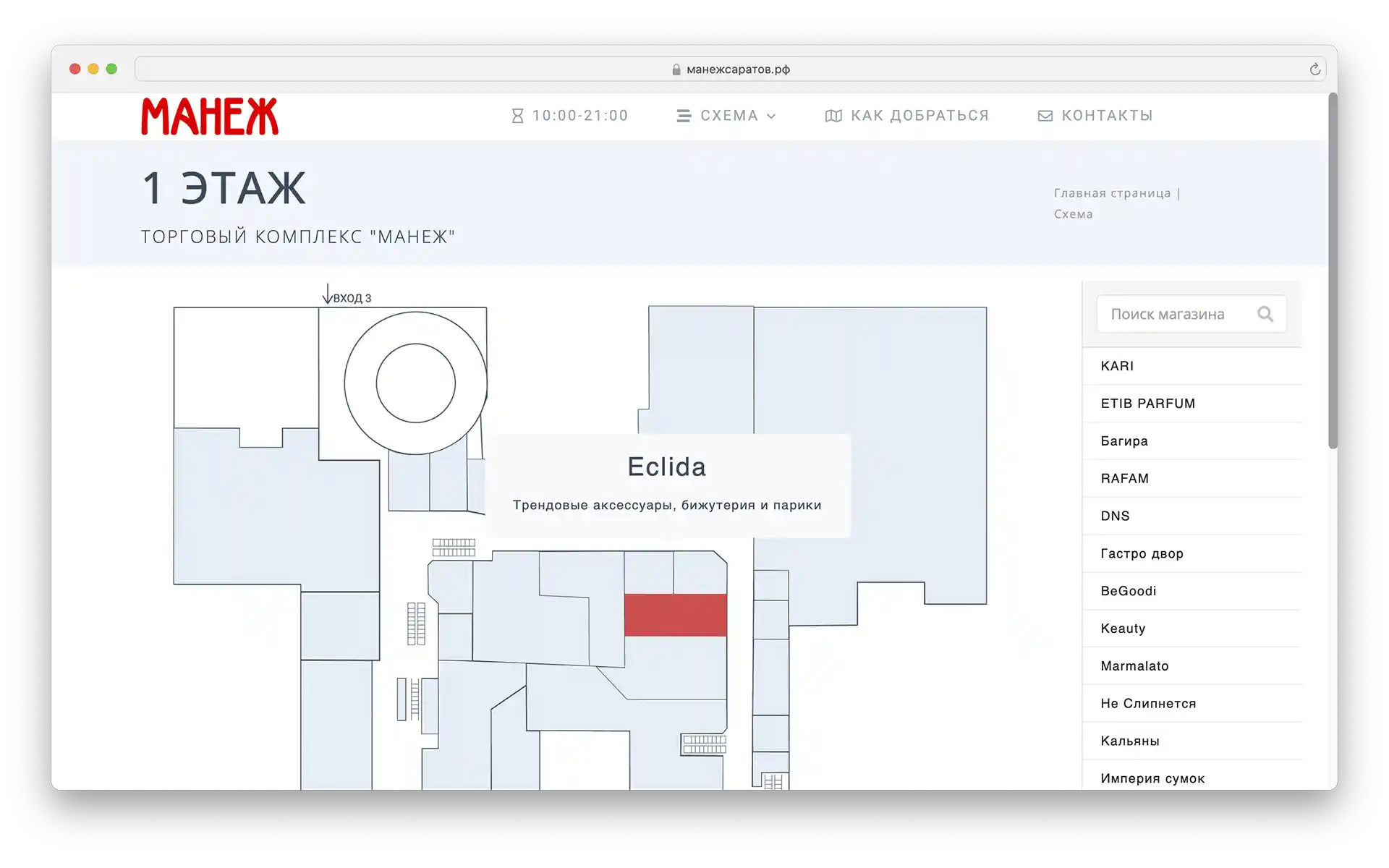1389x868 pixels.
Task: Click the манежсаратов.рф address bar
Action: [731, 69]
